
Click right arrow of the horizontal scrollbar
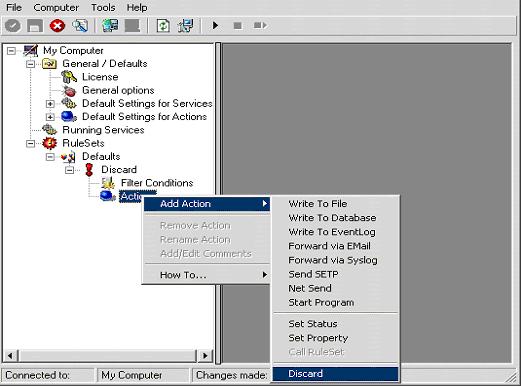click(x=205, y=356)
